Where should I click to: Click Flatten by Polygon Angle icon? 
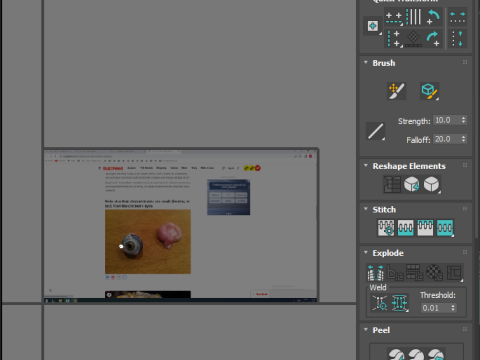(x=395, y=272)
